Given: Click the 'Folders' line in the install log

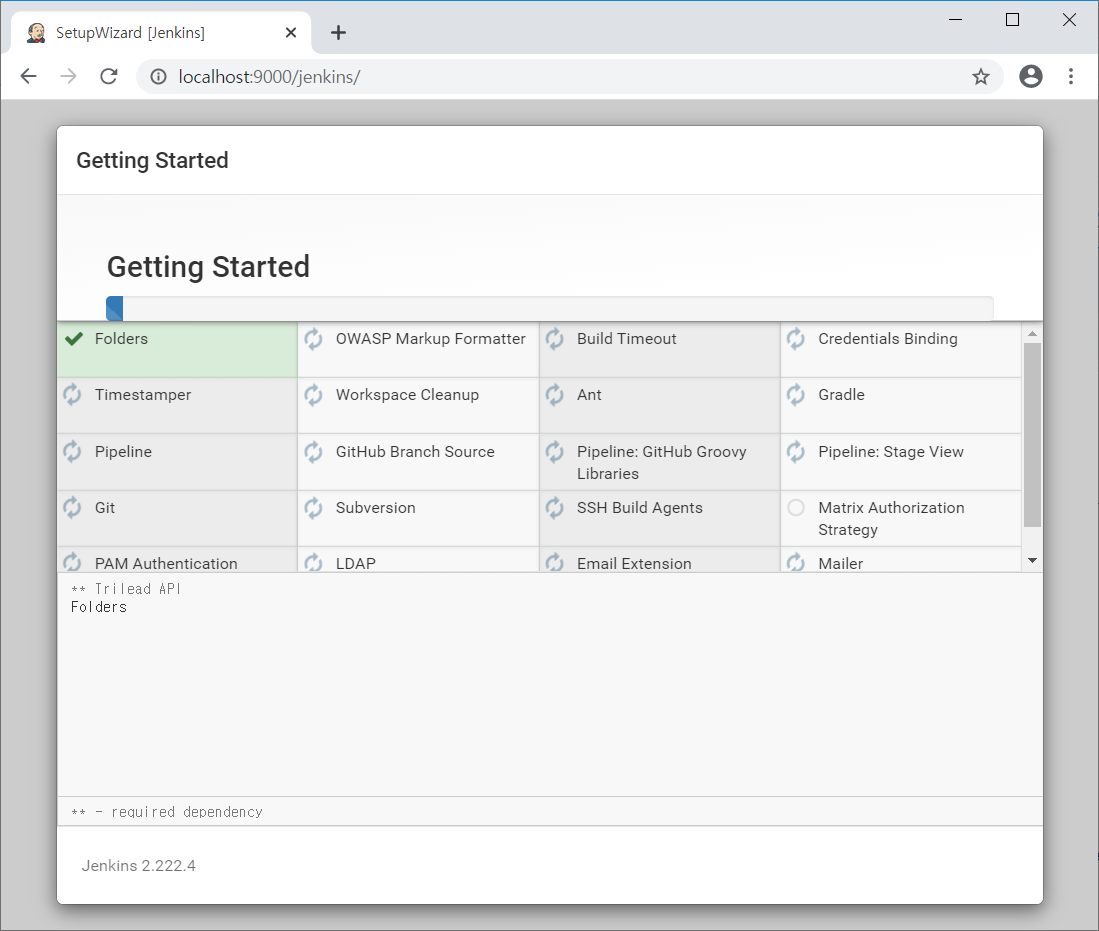Looking at the screenshot, I should (x=99, y=607).
